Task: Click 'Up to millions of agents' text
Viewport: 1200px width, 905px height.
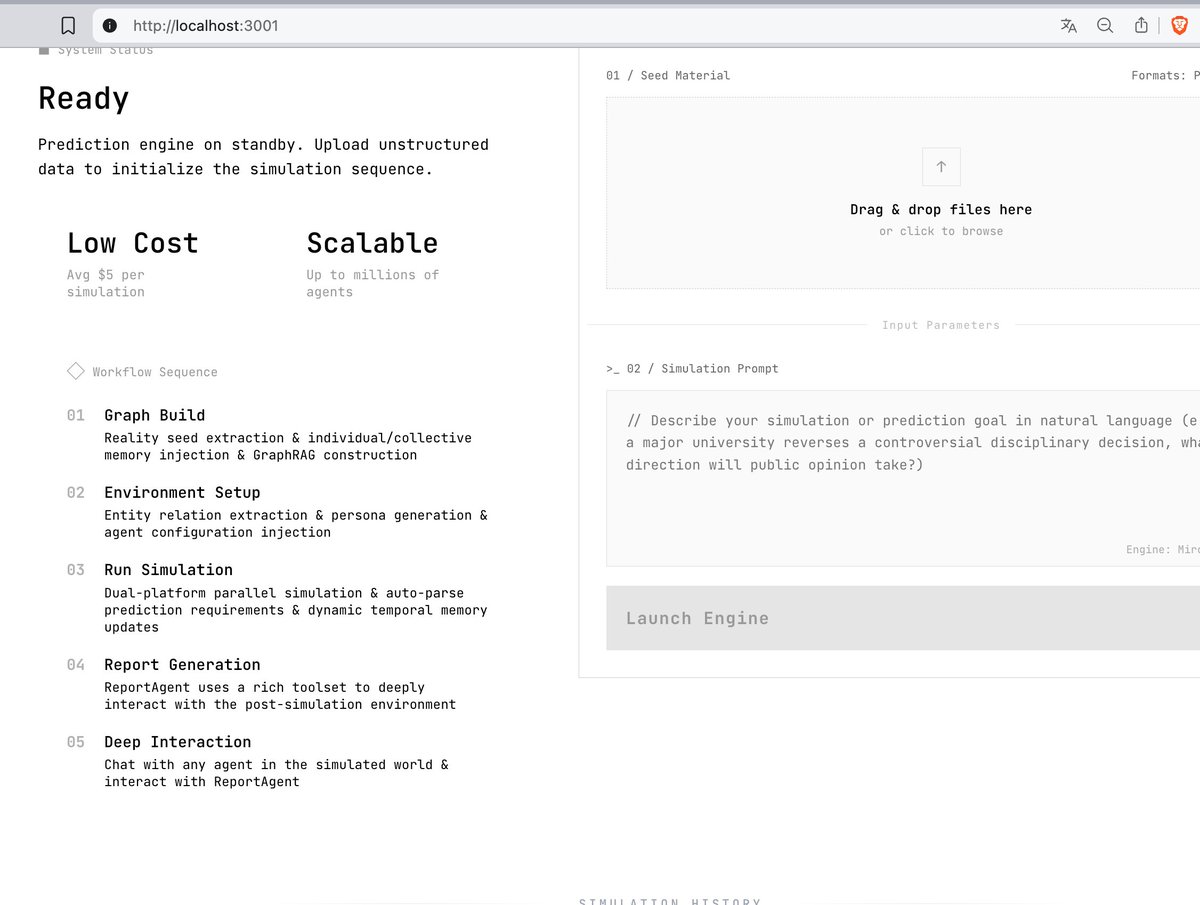Action: coord(373,283)
